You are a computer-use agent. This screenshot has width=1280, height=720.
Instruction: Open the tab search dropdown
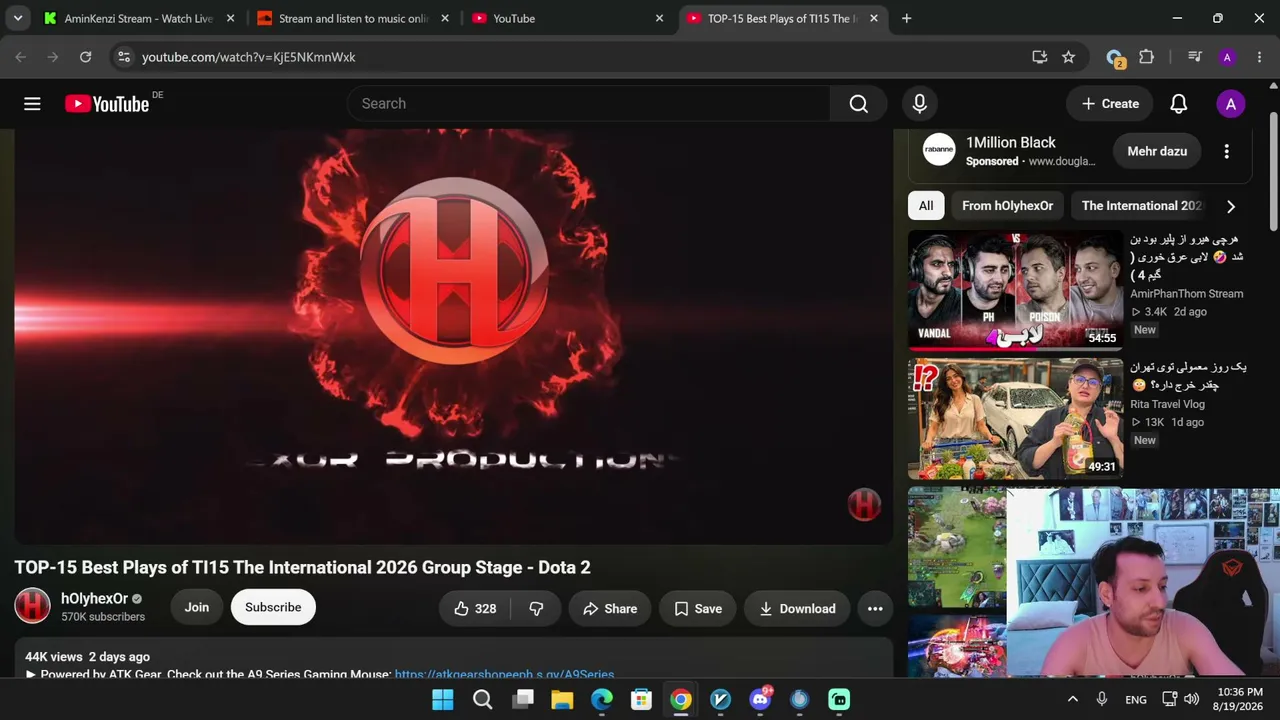pyautogui.click(x=18, y=18)
